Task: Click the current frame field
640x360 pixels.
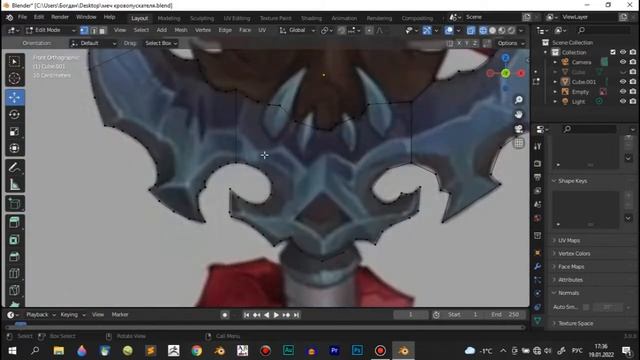Action: tap(411, 315)
